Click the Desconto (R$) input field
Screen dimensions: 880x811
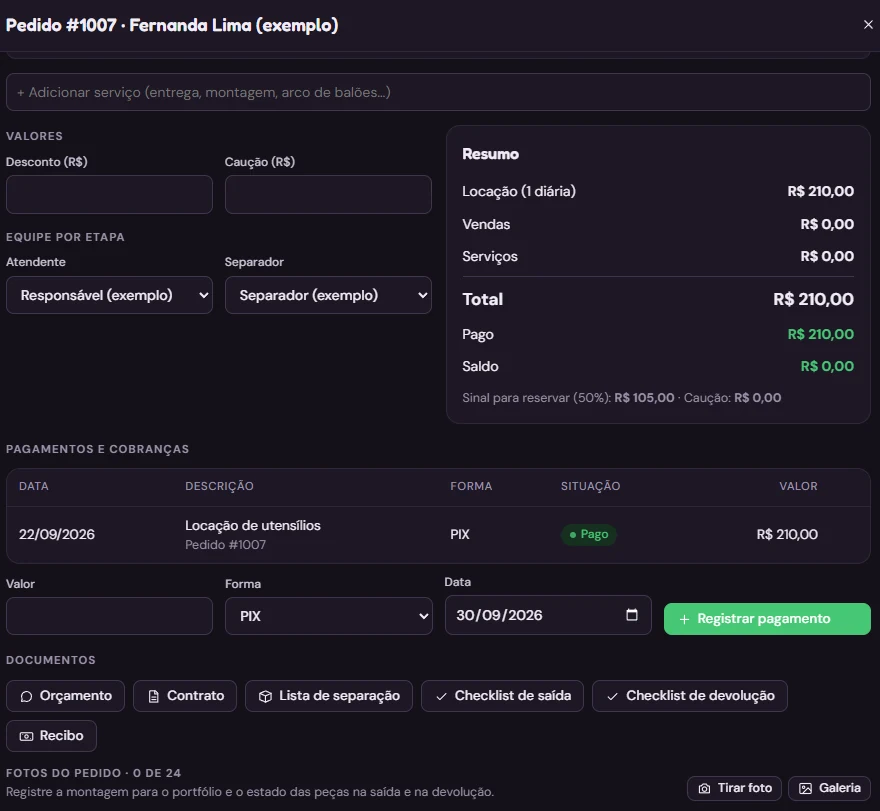pyautogui.click(x=109, y=194)
